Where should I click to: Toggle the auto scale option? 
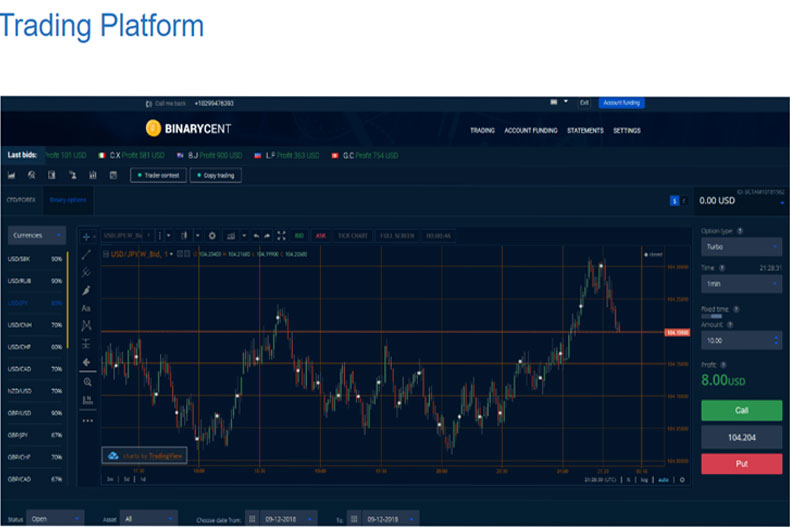[664, 480]
